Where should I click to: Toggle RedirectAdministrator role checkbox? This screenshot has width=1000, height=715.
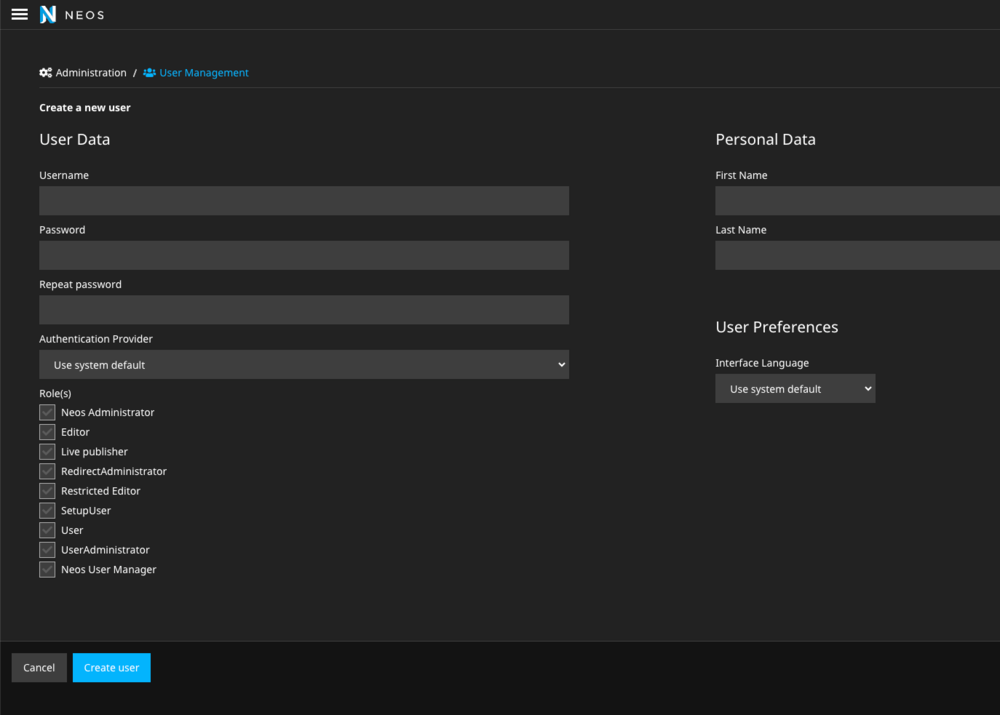(47, 471)
